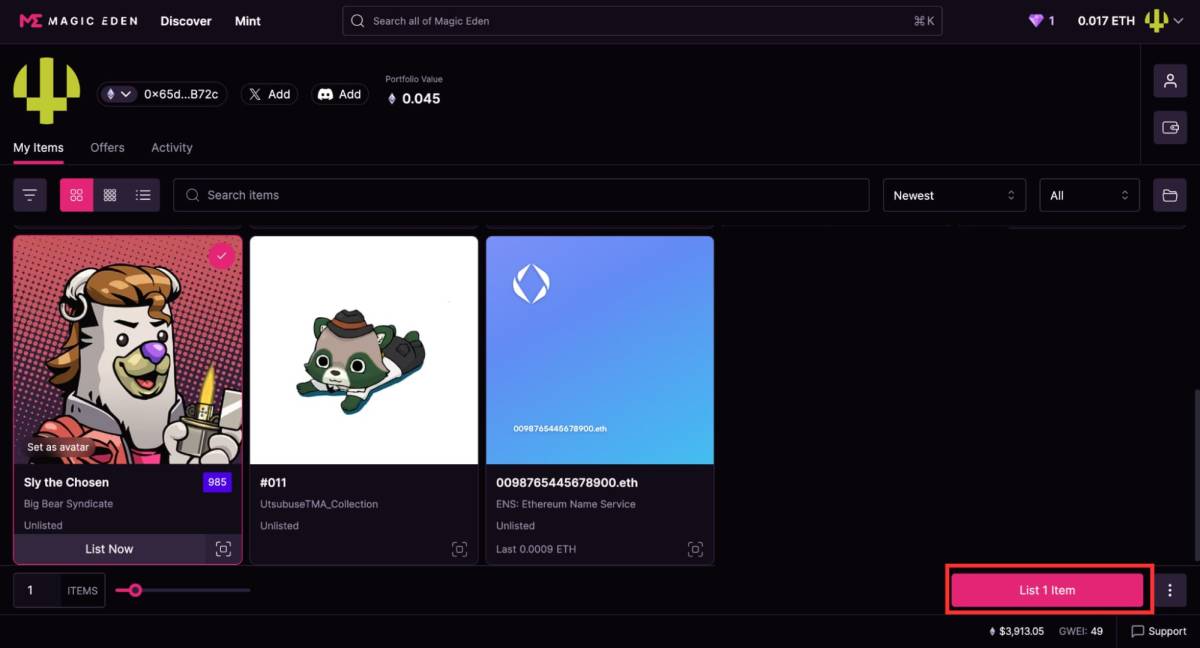
Task: Open the wallet icon in right sidebar
Action: [x=1170, y=128]
